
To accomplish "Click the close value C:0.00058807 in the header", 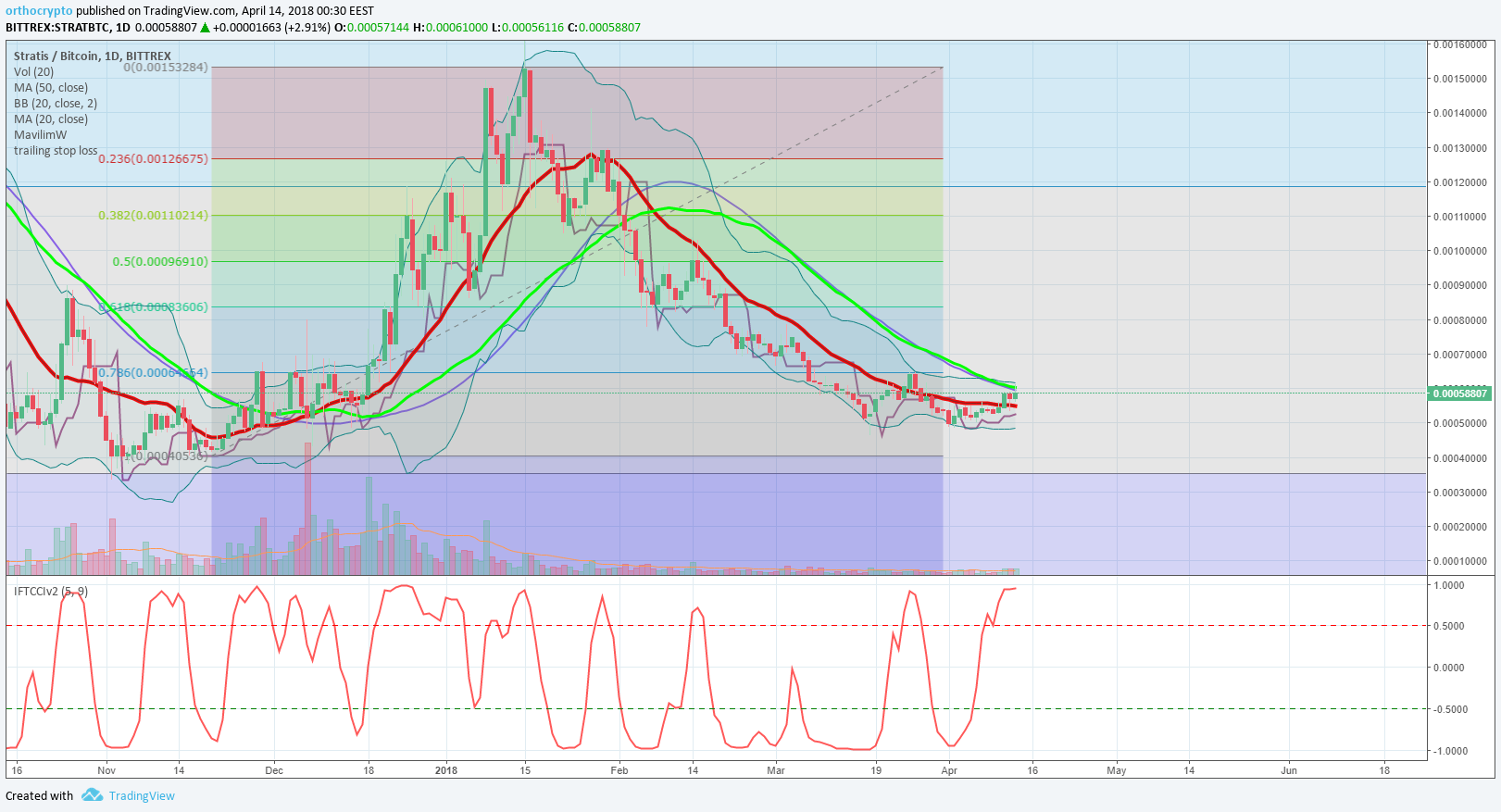I will tap(604, 28).
